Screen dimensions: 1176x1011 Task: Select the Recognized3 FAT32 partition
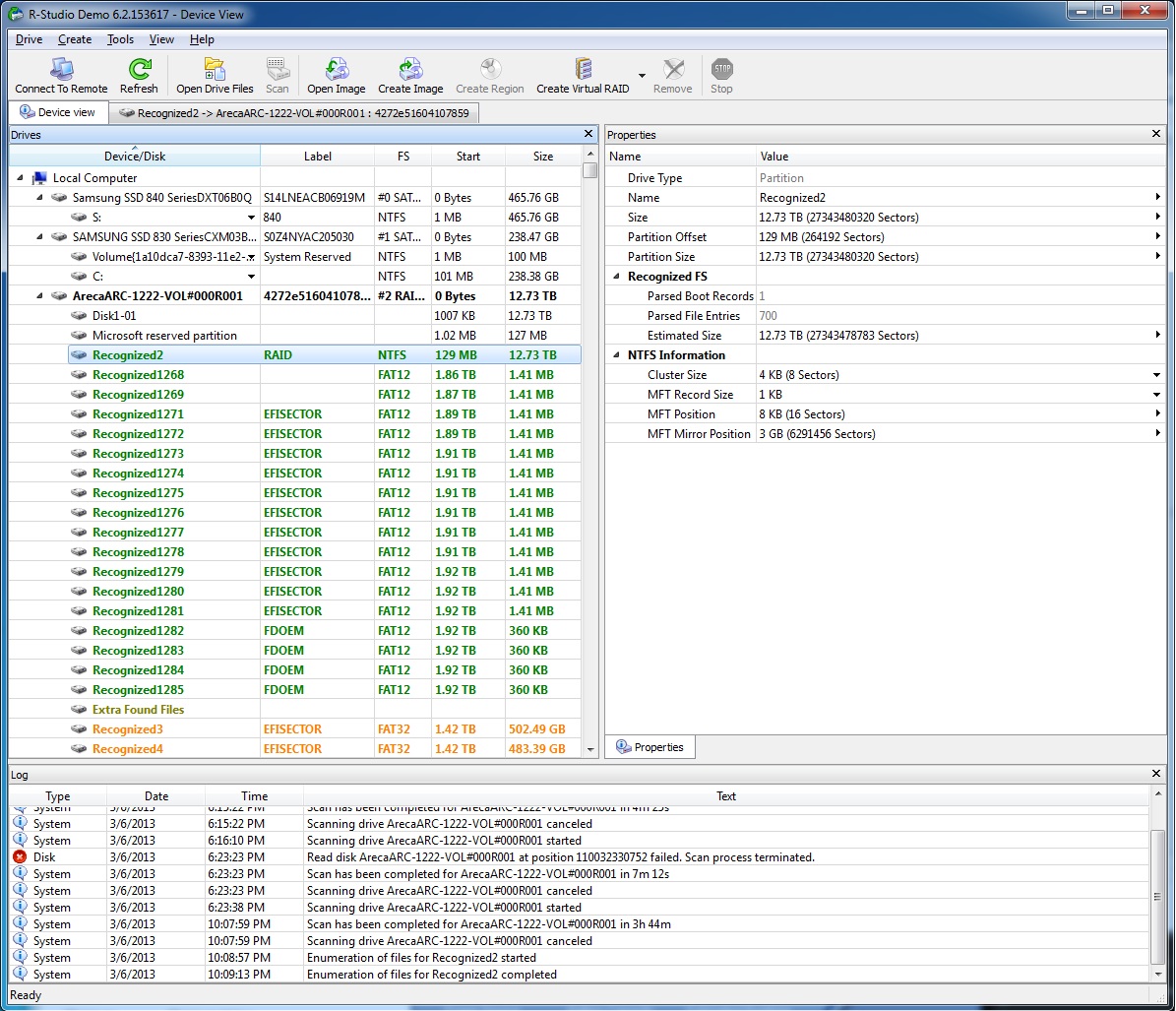tap(324, 729)
